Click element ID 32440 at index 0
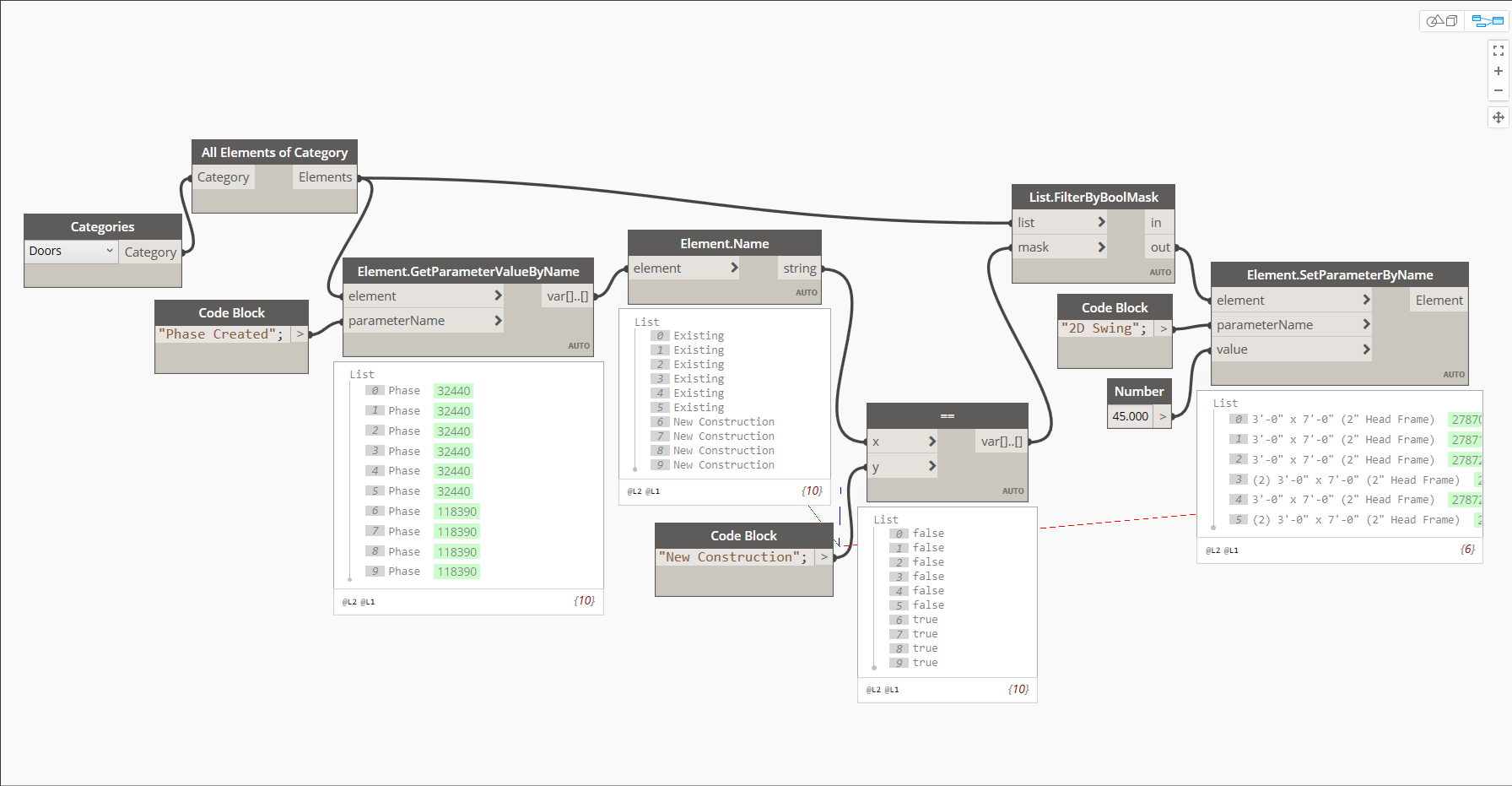The height and width of the screenshot is (786, 1512). (453, 391)
